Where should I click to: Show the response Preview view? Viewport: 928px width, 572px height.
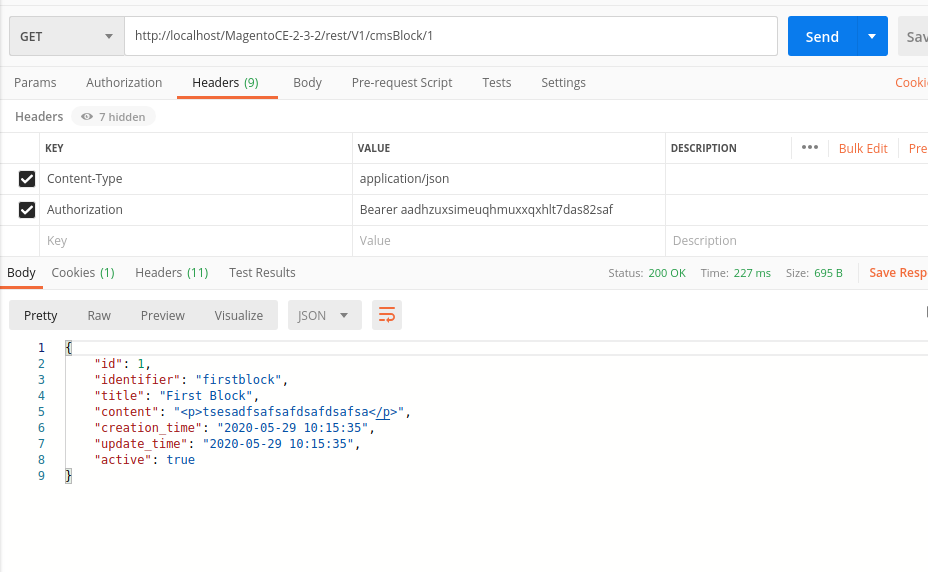tap(162, 315)
